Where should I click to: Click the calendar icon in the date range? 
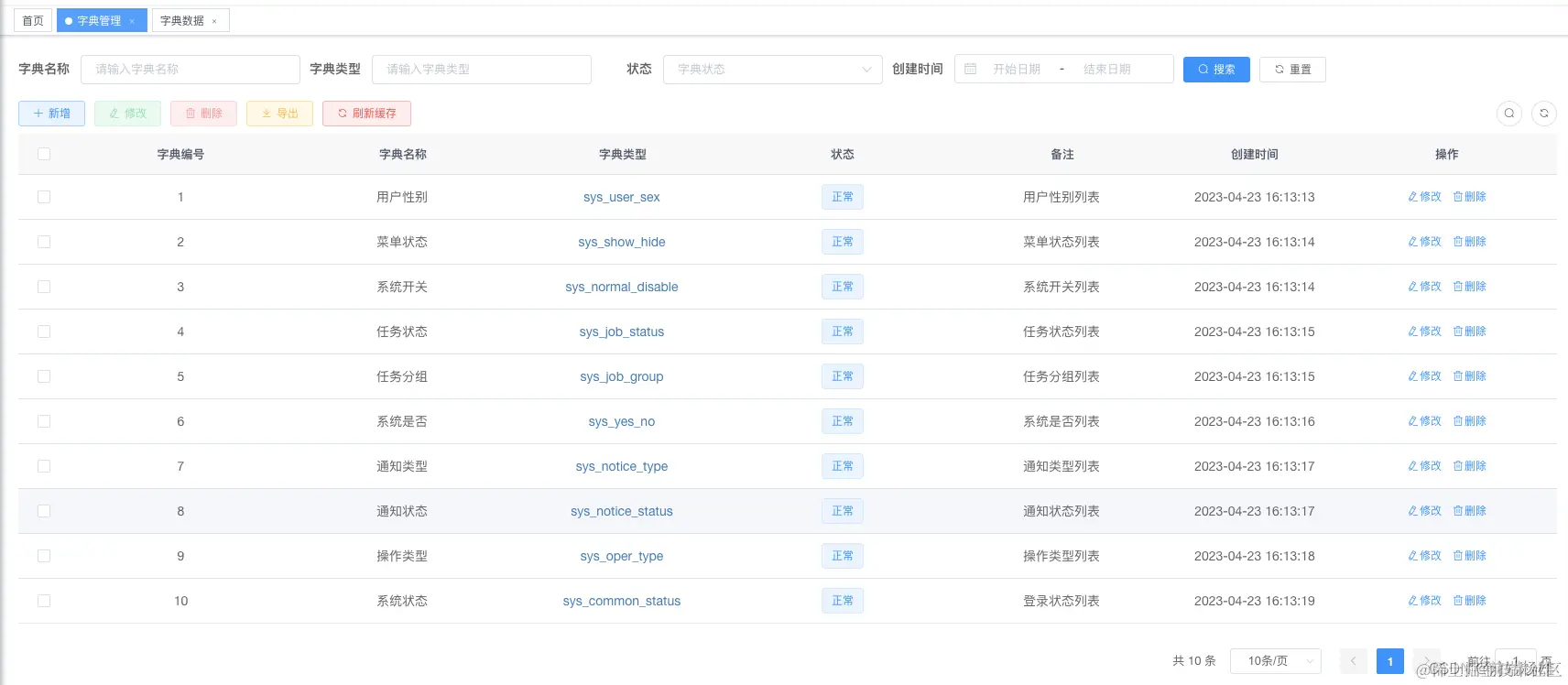coord(971,69)
